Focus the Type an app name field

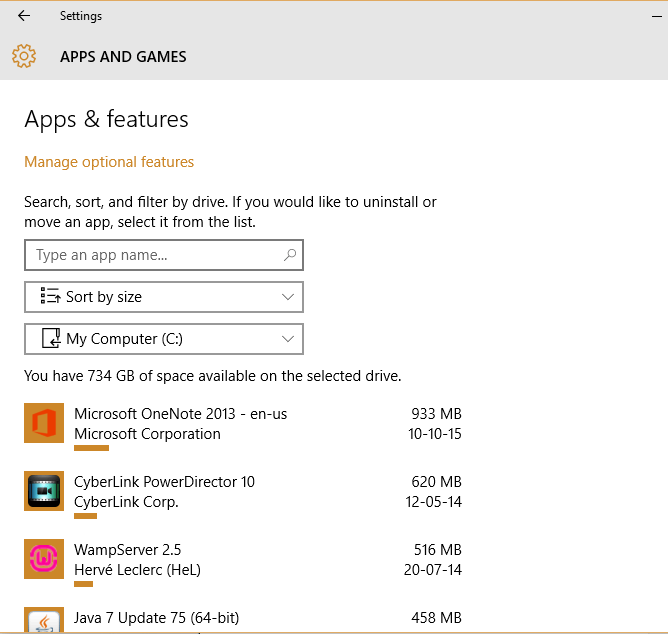tap(164, 255)
